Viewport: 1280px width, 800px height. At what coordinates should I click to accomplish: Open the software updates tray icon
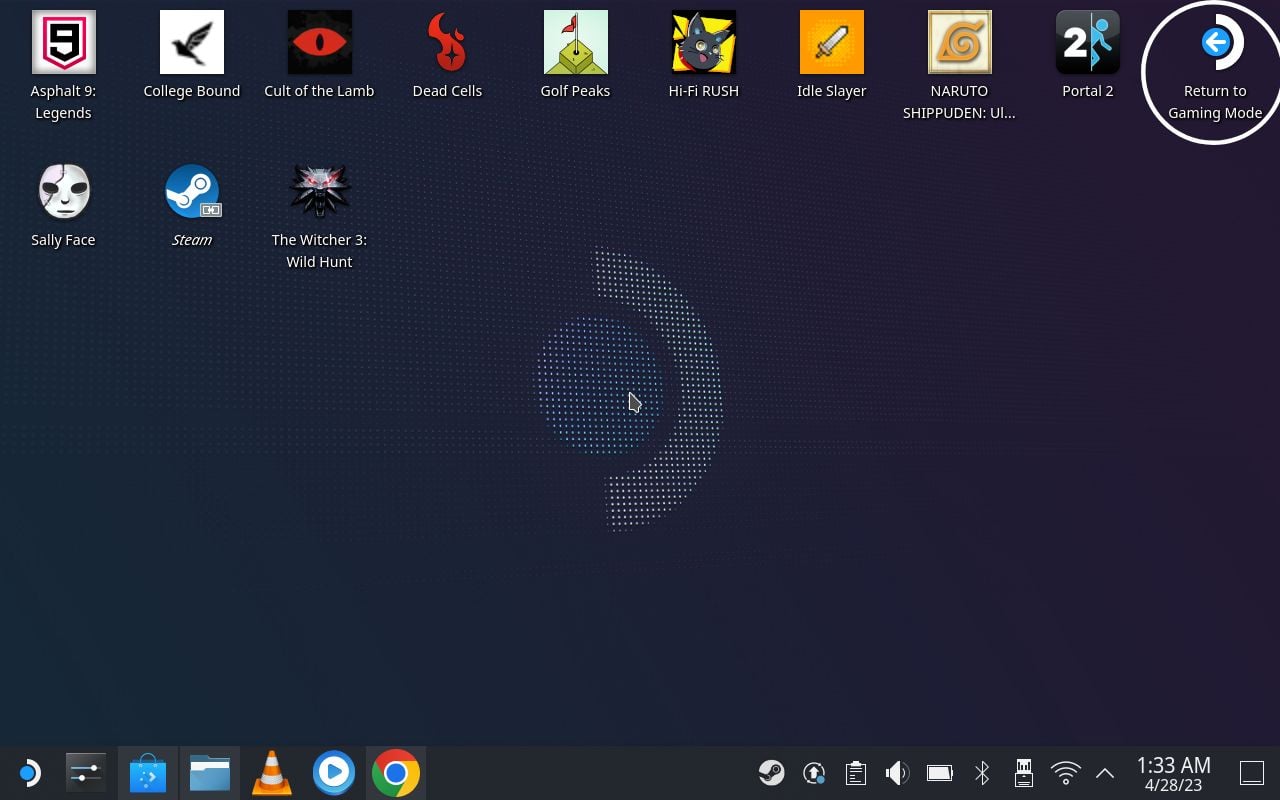814,773
